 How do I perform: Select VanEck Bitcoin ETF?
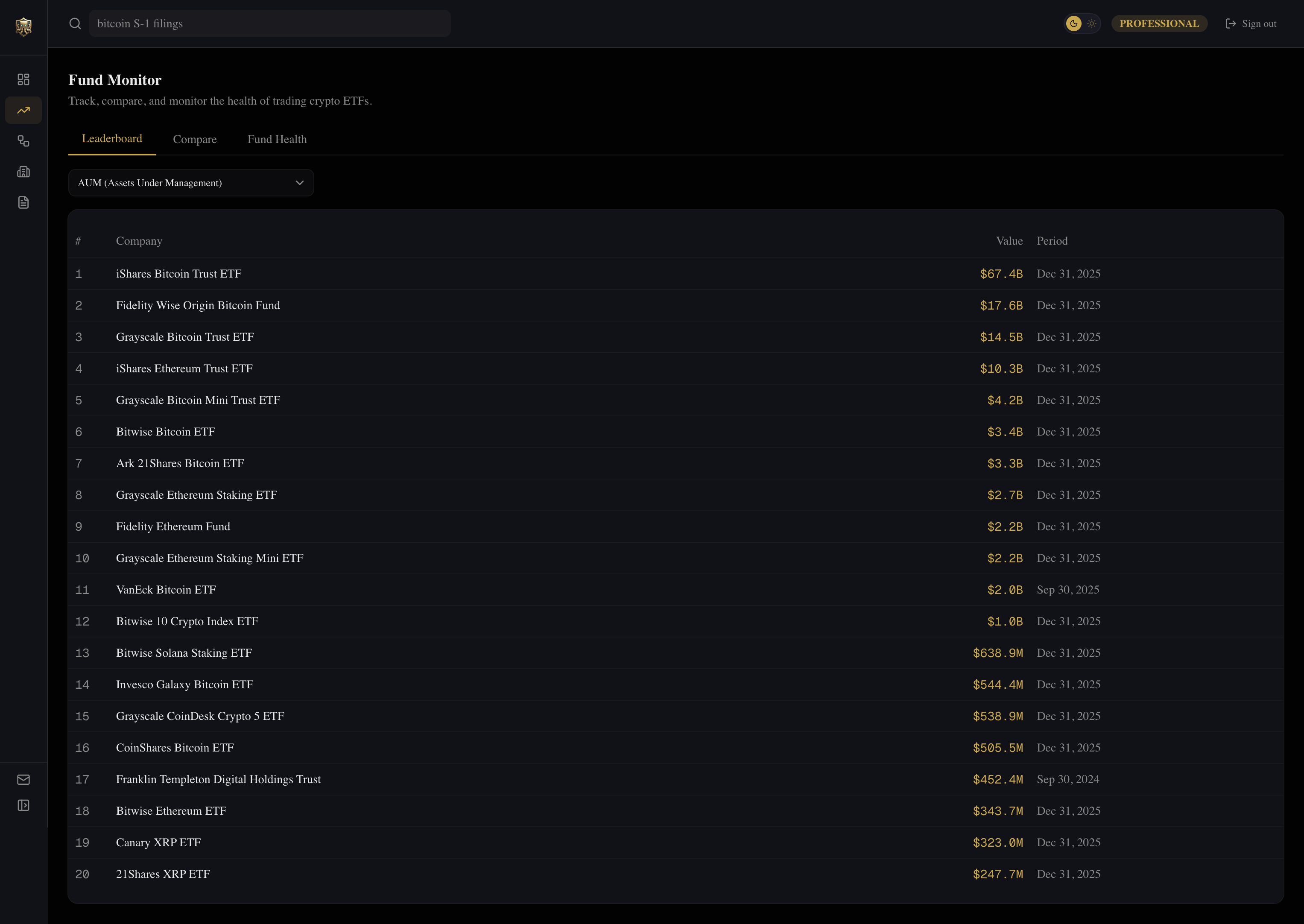pos(166,589)
